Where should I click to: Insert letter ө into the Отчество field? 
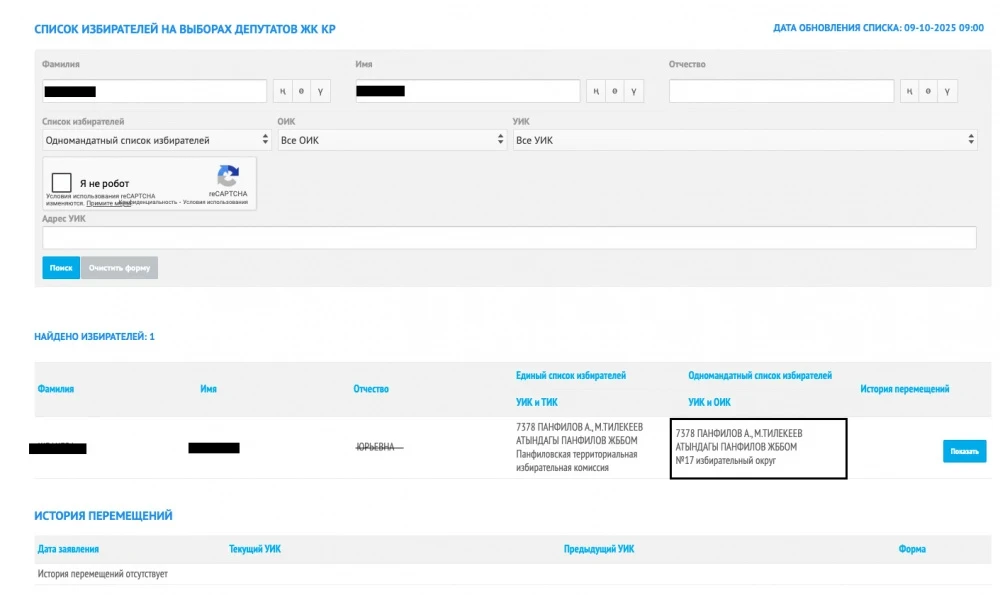click(929, 91)
